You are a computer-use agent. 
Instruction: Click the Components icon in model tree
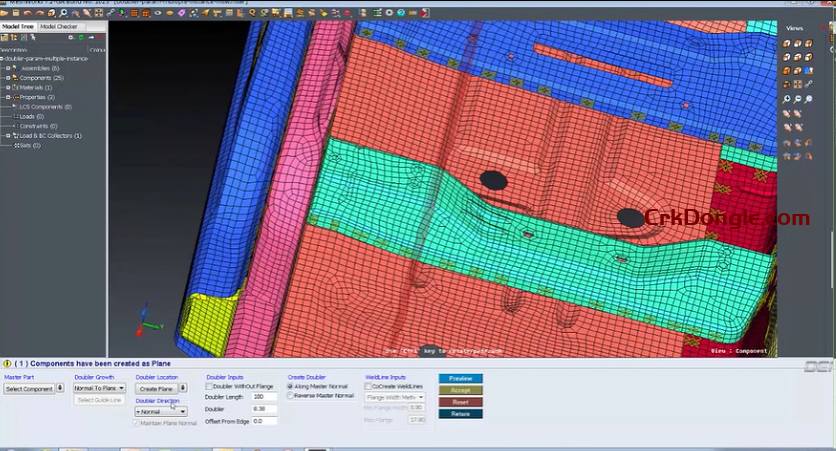click(x=16, y=78)
